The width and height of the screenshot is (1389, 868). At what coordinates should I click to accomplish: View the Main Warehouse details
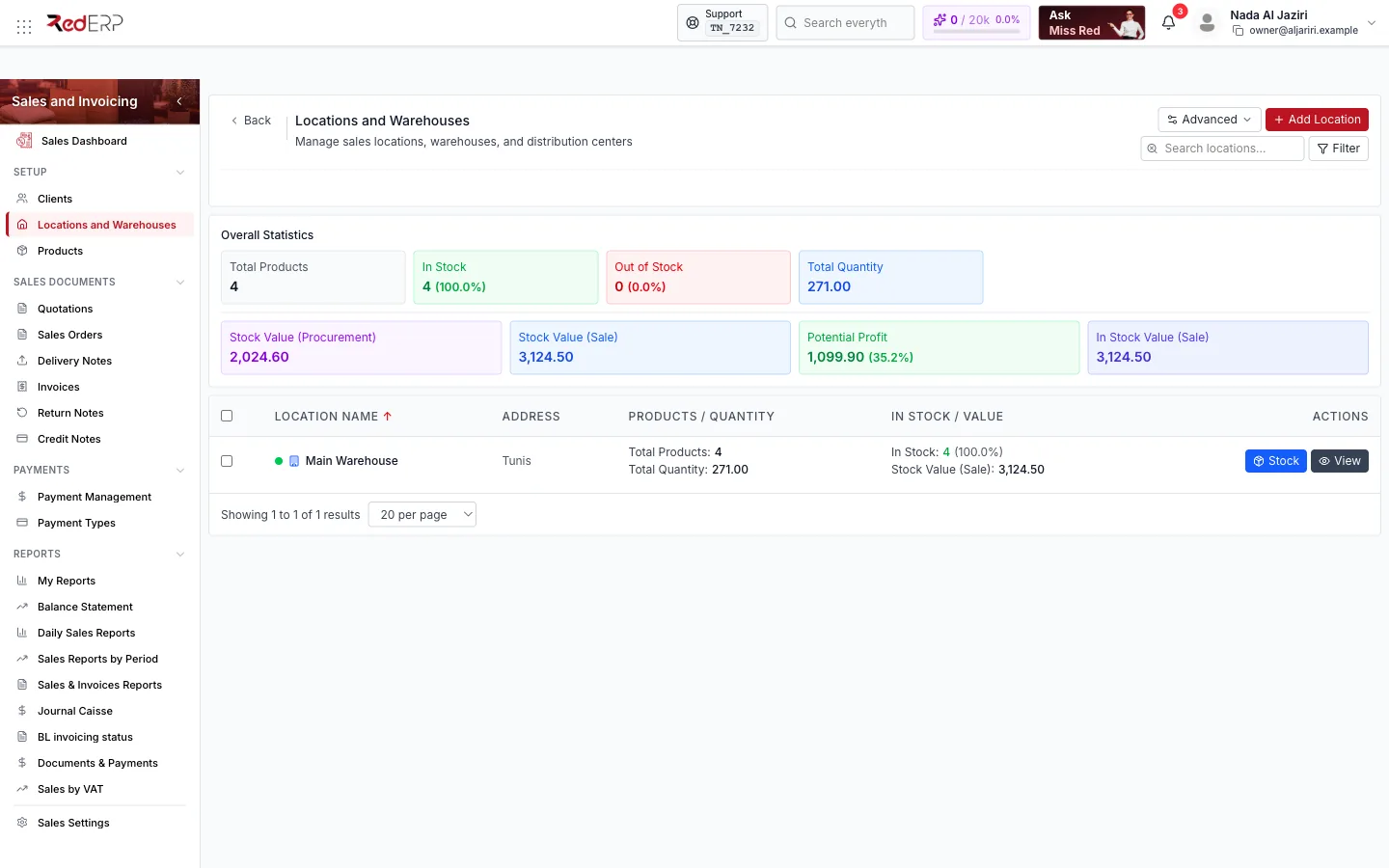1340,461
